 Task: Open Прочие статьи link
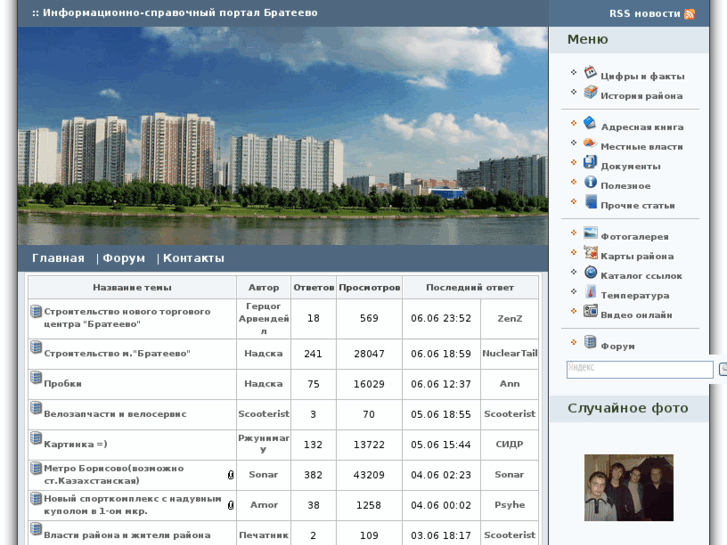point(638,205)
